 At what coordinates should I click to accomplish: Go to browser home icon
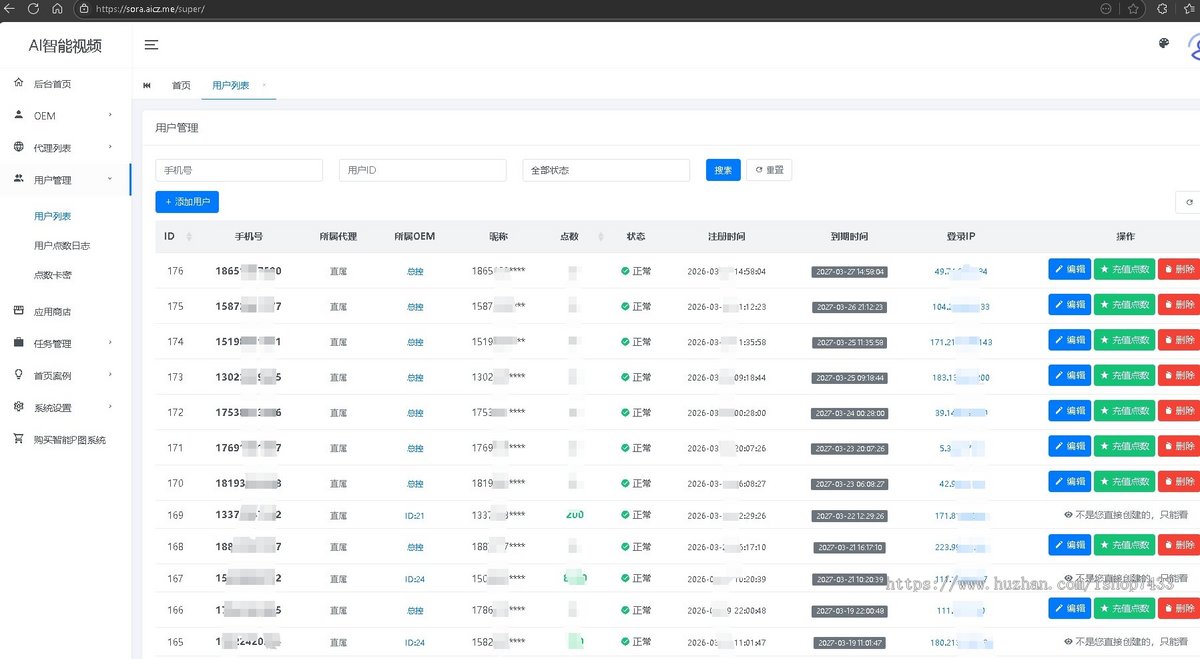56,8
